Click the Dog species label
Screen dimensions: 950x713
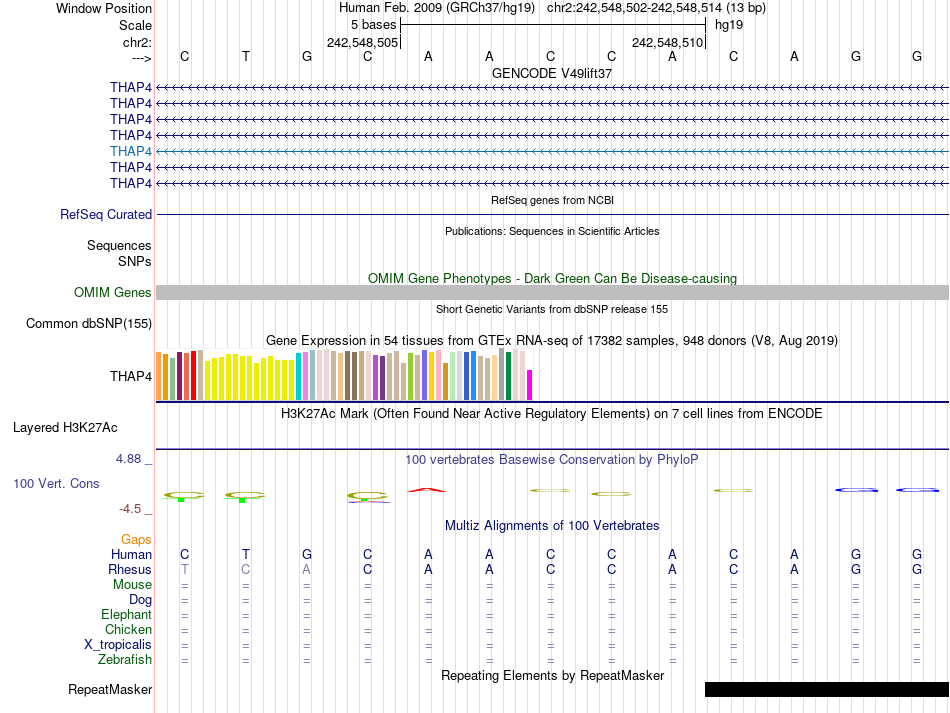[x=140, y=600]
